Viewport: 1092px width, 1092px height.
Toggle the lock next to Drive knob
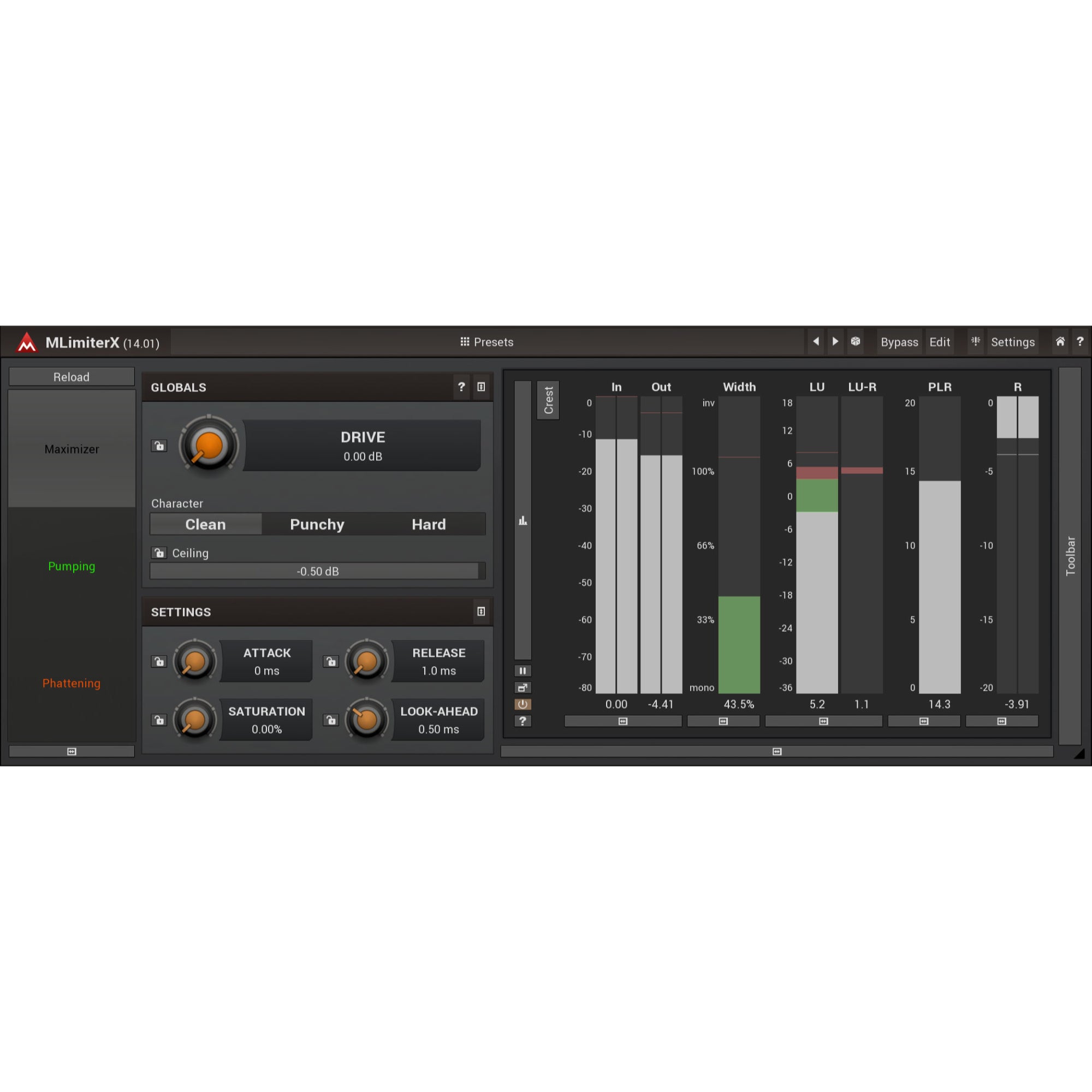159,446
